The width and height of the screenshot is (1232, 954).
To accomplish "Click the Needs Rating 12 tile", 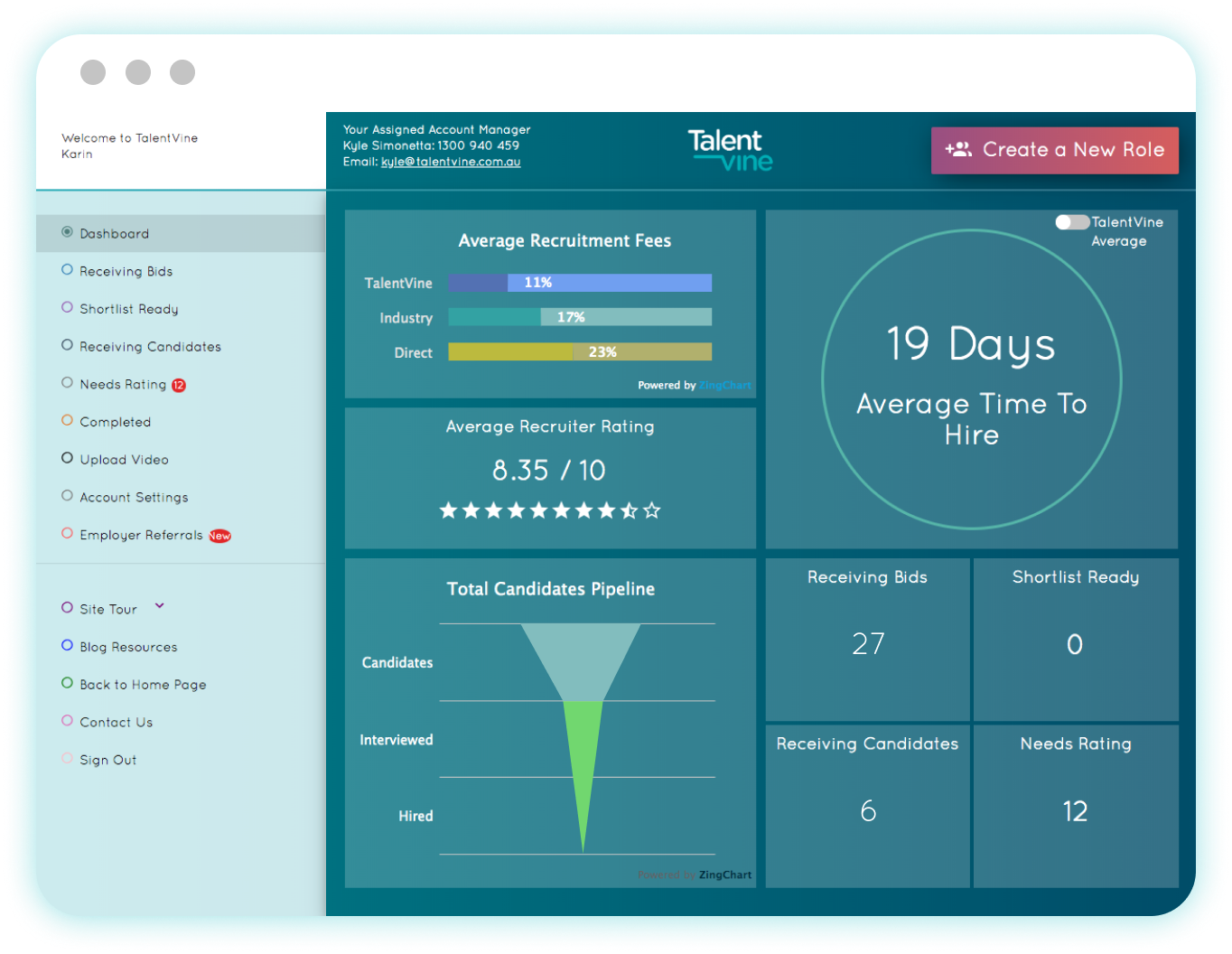I will (1076, 806).
